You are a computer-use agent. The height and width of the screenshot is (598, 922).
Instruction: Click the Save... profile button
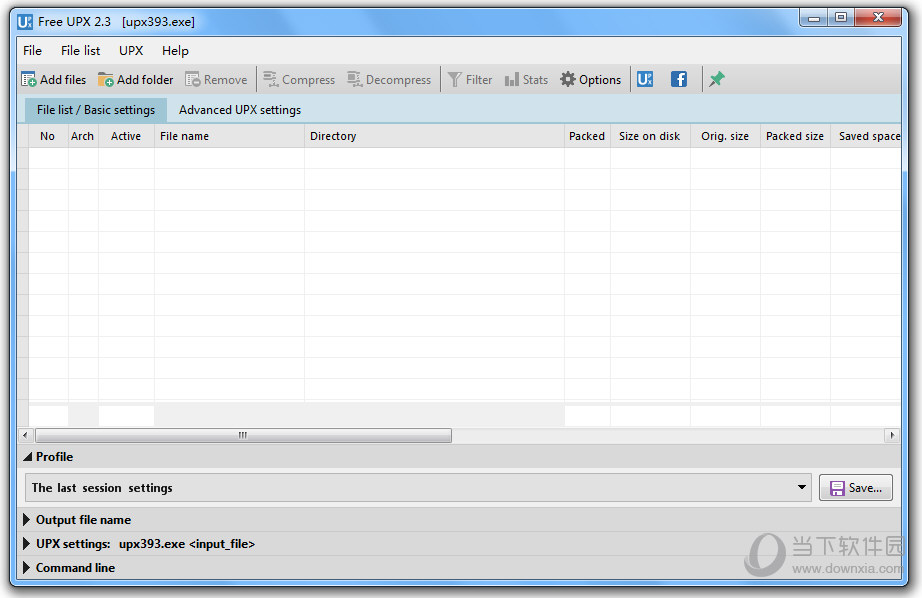click(x=856, y=487)
